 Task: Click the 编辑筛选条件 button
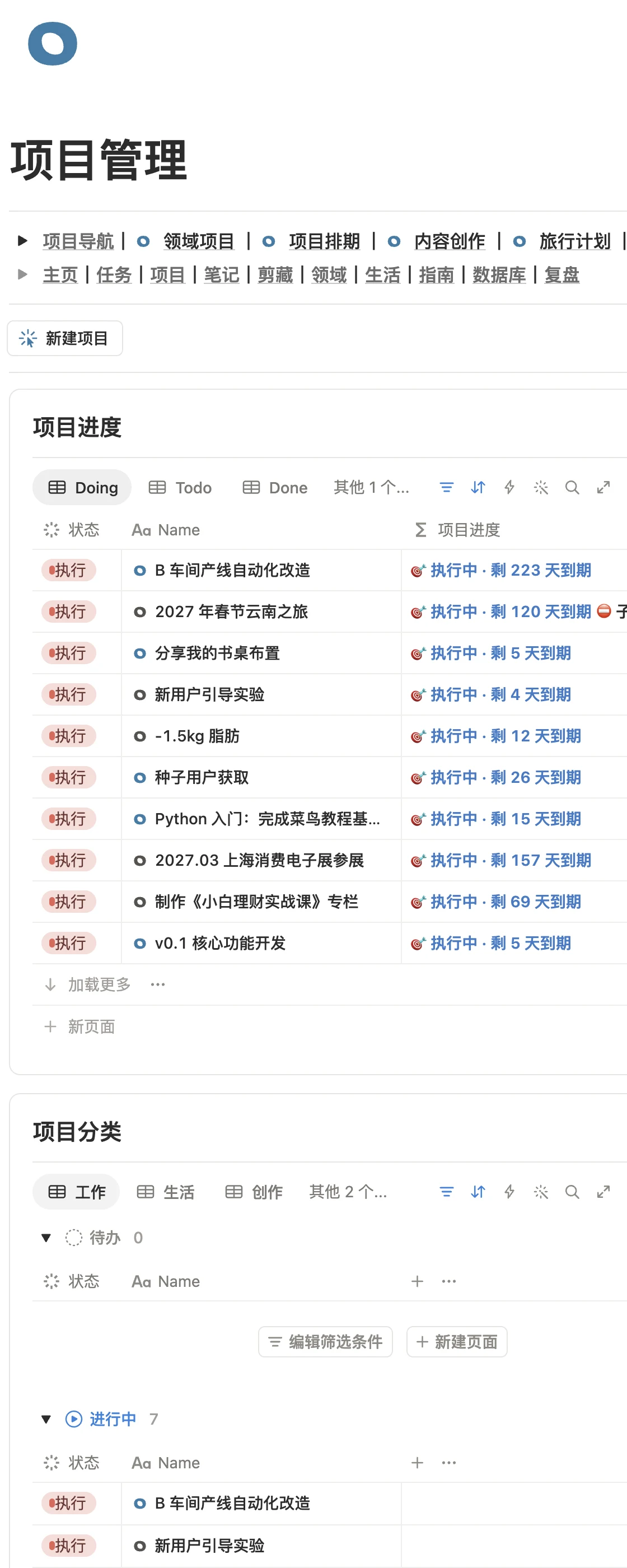326,1342
